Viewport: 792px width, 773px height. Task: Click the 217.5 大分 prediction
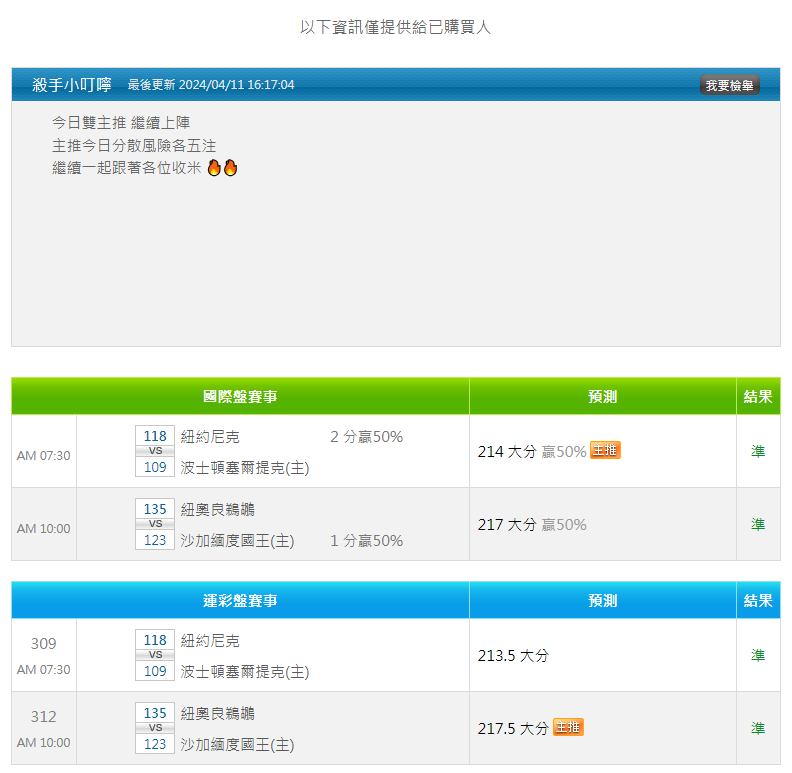pyautogui.click(x=513, y=728)
